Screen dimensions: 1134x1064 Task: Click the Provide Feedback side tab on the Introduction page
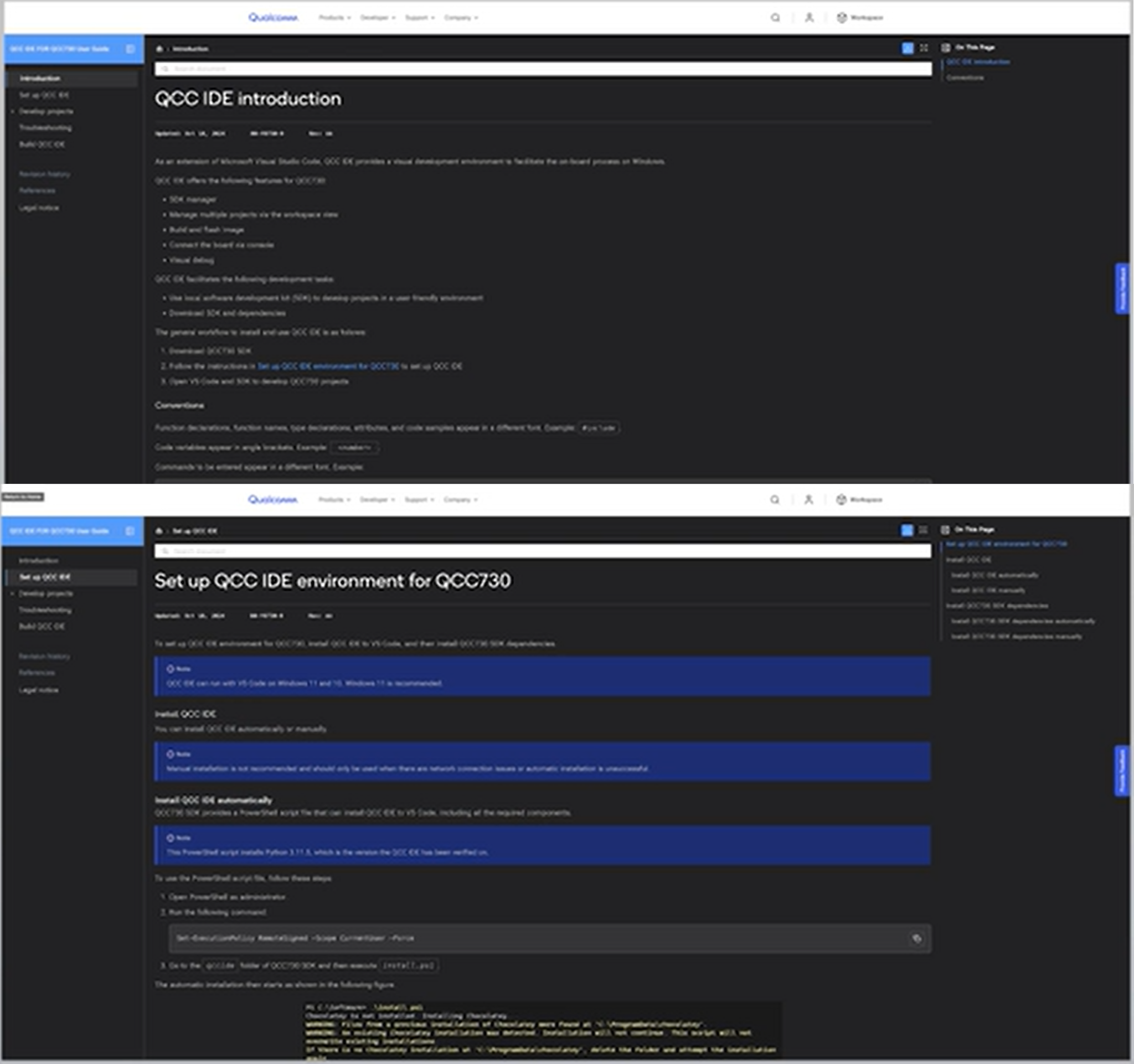tap(1122, 288)
